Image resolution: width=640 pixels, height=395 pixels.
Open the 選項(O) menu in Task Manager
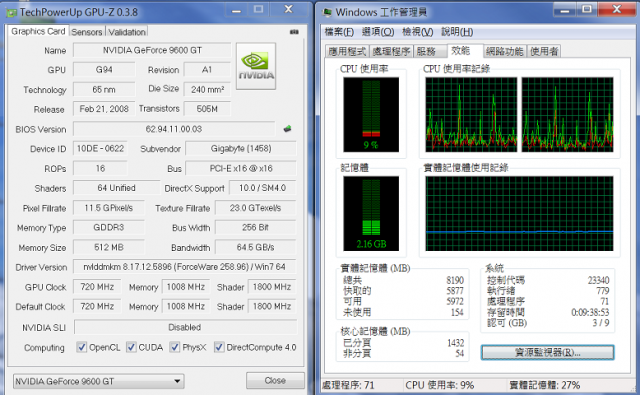(378, 32)
